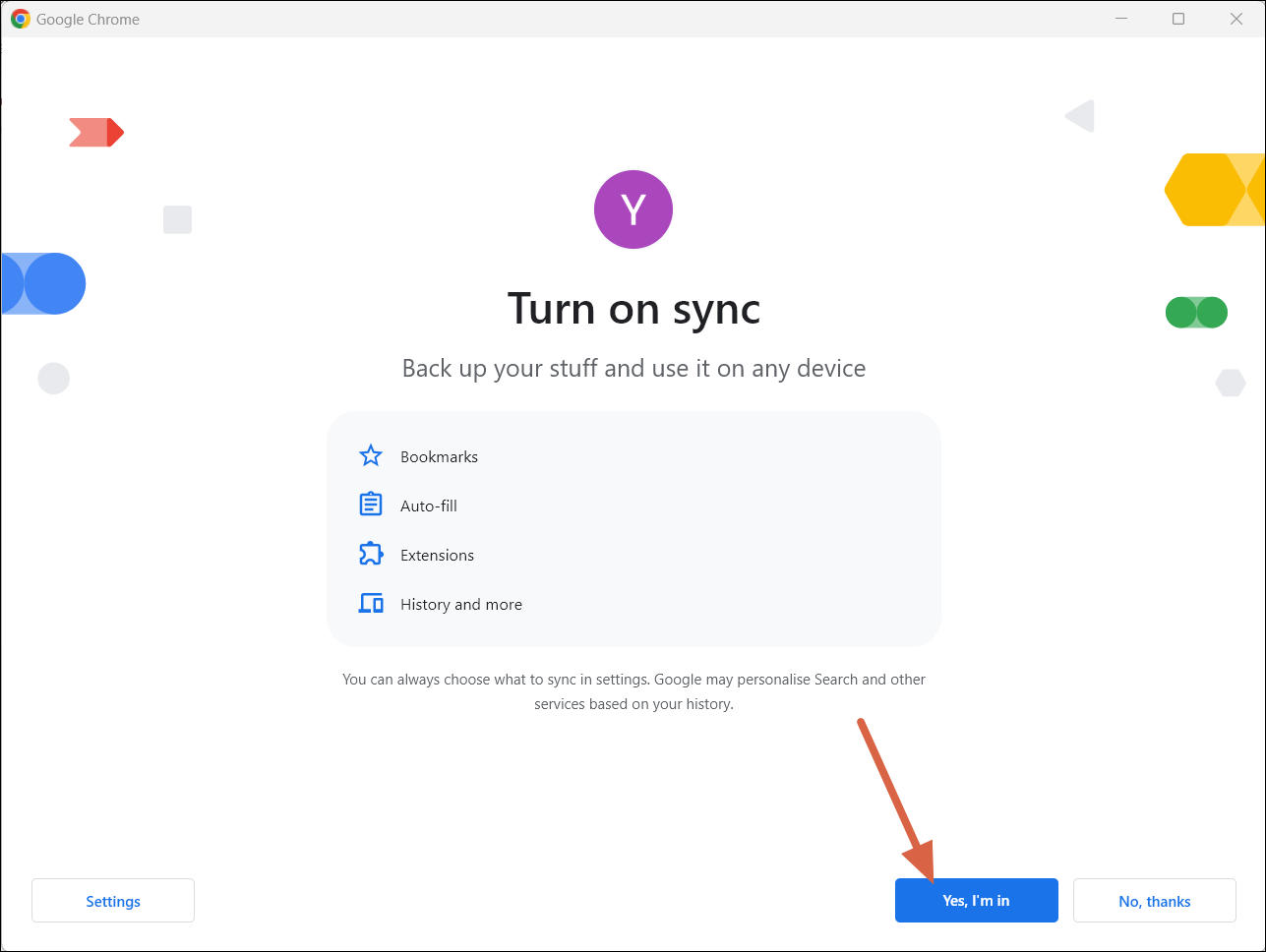Click the Bookmarks text label

[x=439, y=456]
